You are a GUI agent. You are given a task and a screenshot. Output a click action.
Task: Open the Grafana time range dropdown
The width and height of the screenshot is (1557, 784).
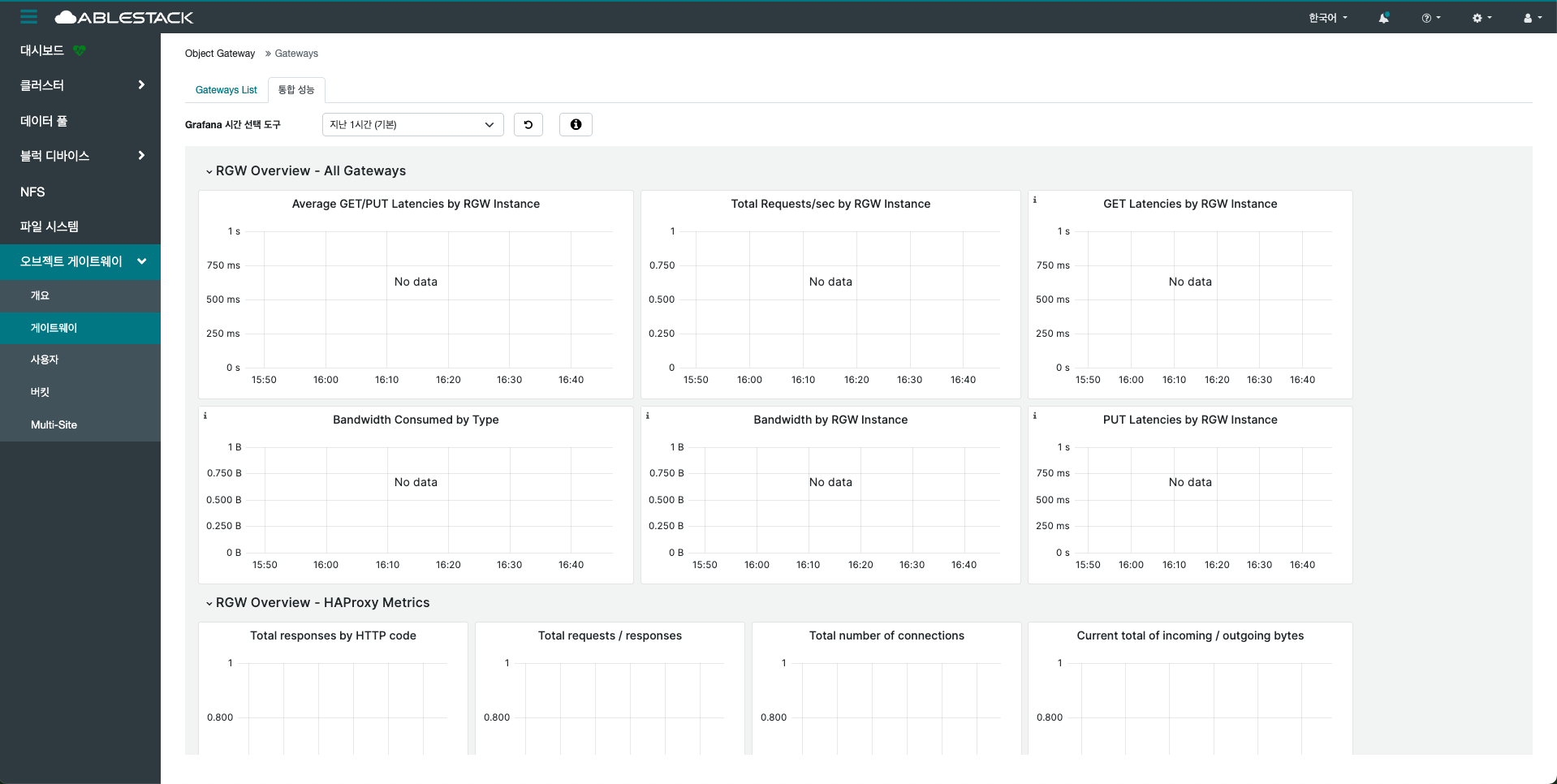pyautogui.click(x=412, y=125)
